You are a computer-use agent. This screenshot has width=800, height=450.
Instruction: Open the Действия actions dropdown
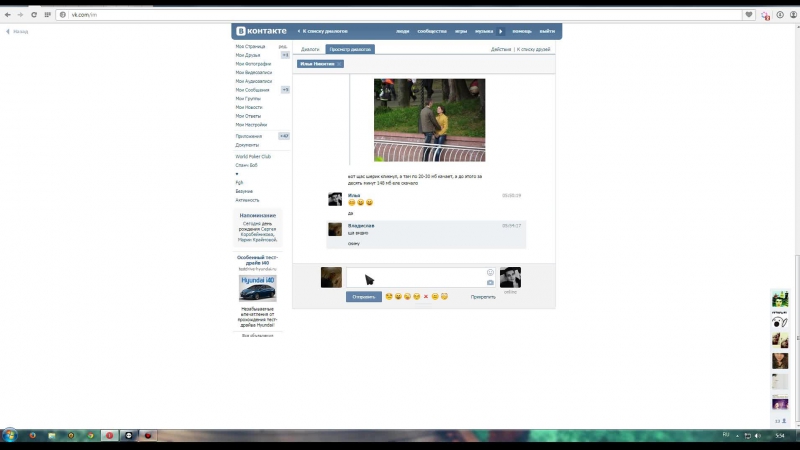501,49
